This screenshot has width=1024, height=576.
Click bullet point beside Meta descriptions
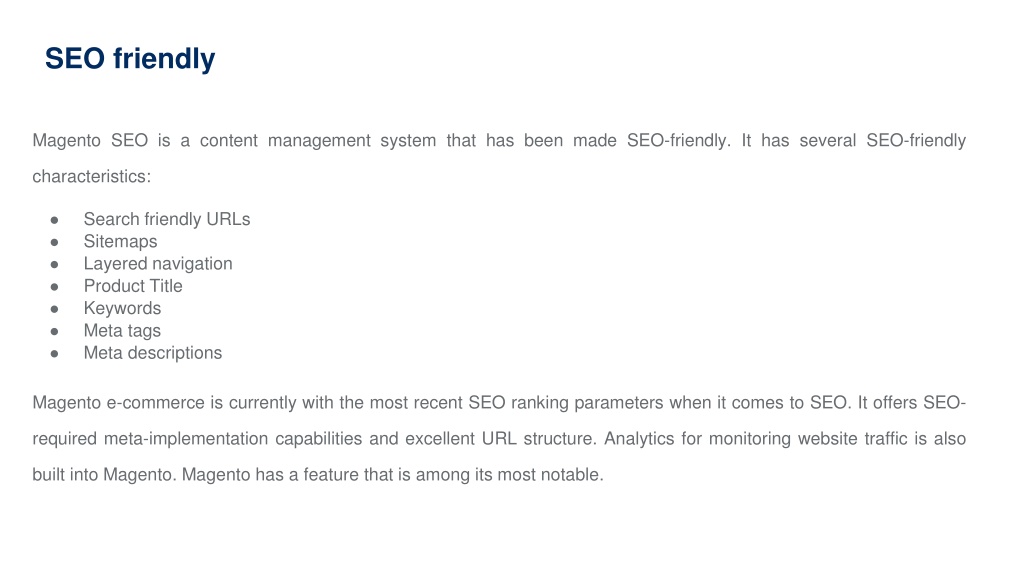click(x=54, y=353)
